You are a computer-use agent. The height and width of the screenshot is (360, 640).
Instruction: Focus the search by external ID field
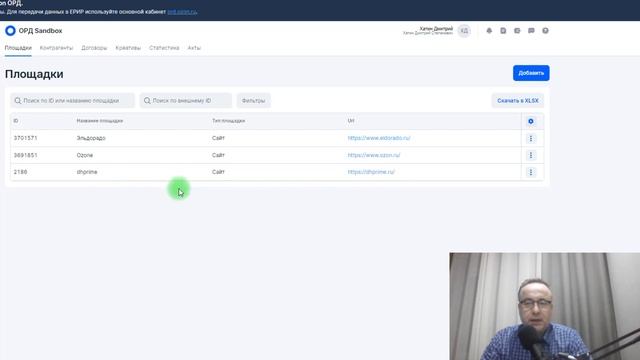186,100
